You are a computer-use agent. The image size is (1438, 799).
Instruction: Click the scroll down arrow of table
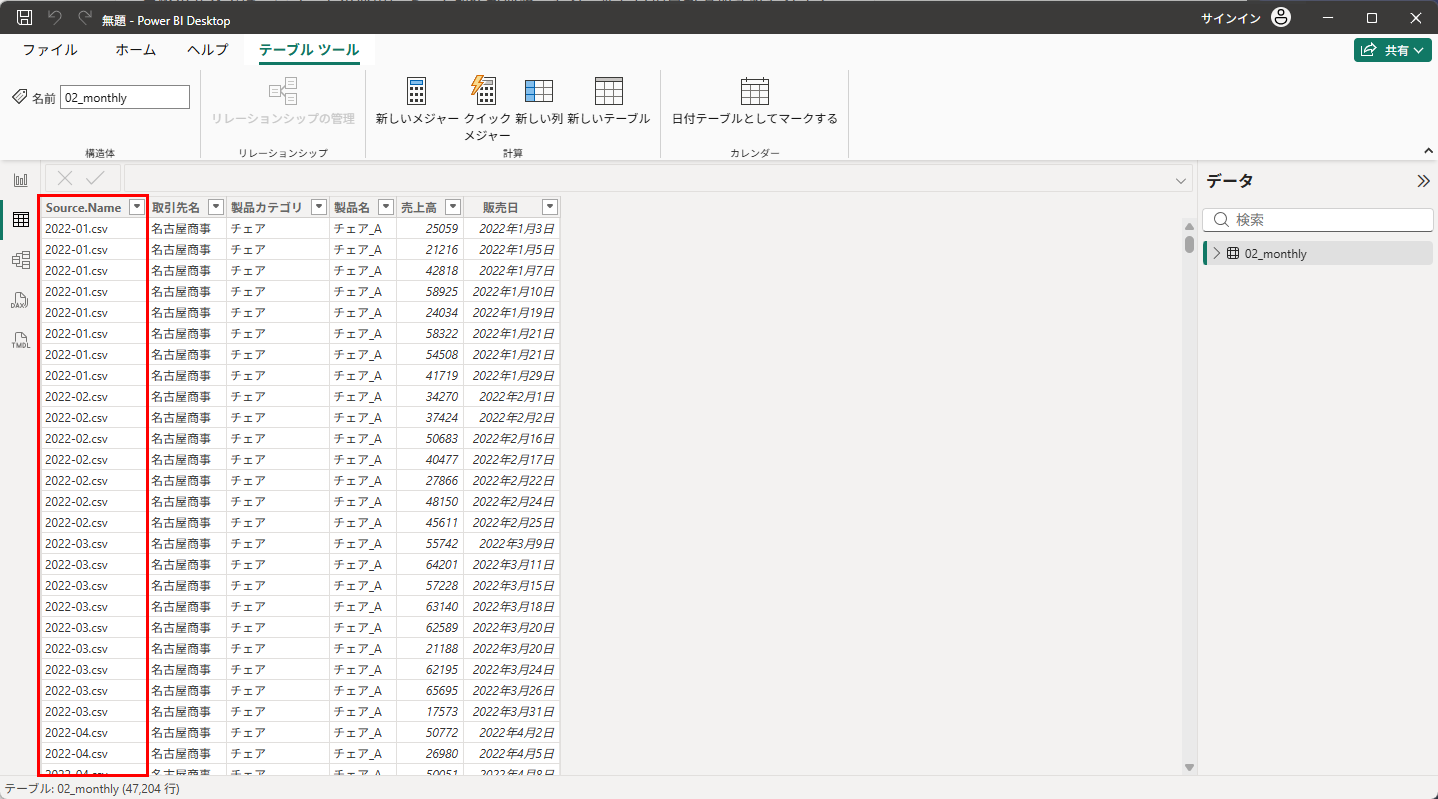(1189, 767)
